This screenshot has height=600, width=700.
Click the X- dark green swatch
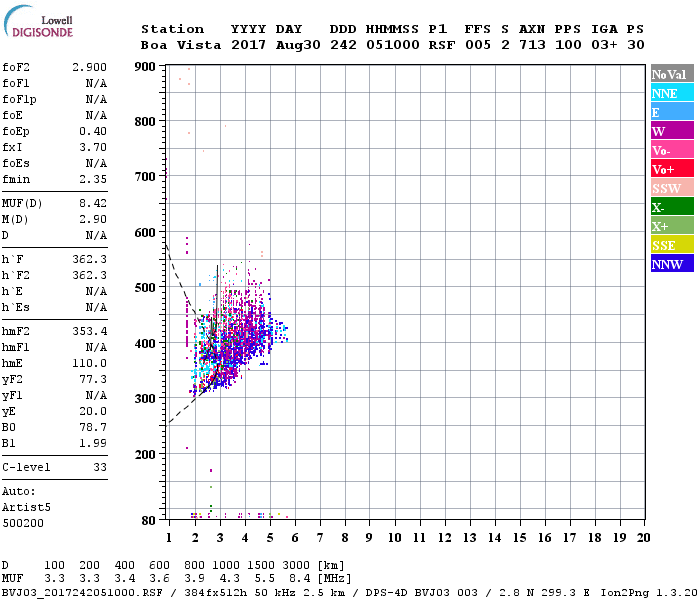[672, 207]
